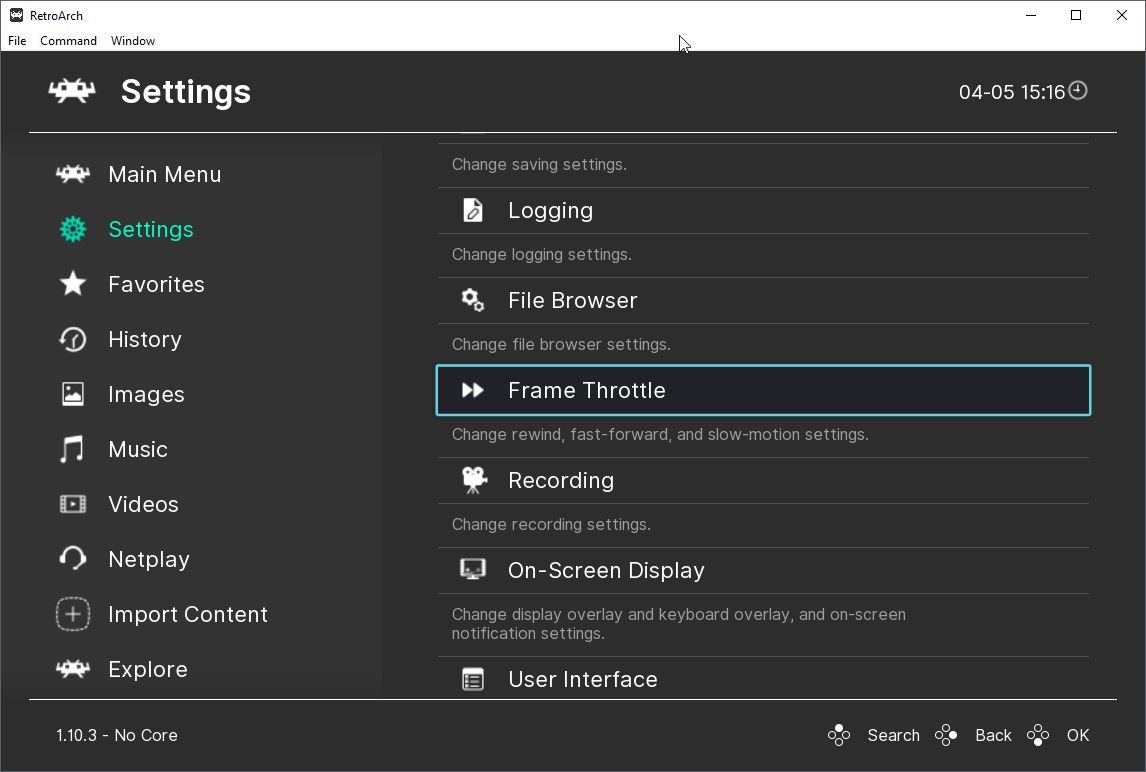
Task: Click the History clock icon
Action: click(x=73, y=339)
